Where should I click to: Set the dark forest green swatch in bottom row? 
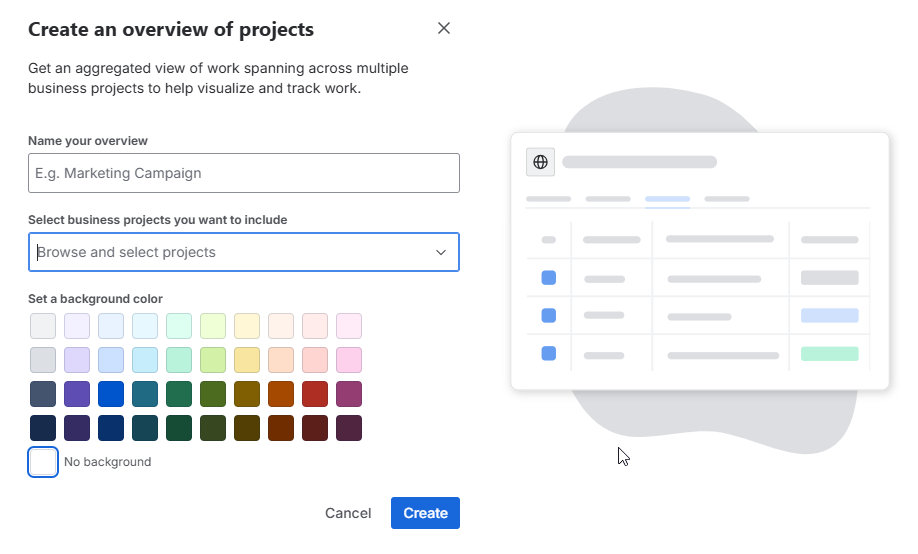click(x=179, y=428)
